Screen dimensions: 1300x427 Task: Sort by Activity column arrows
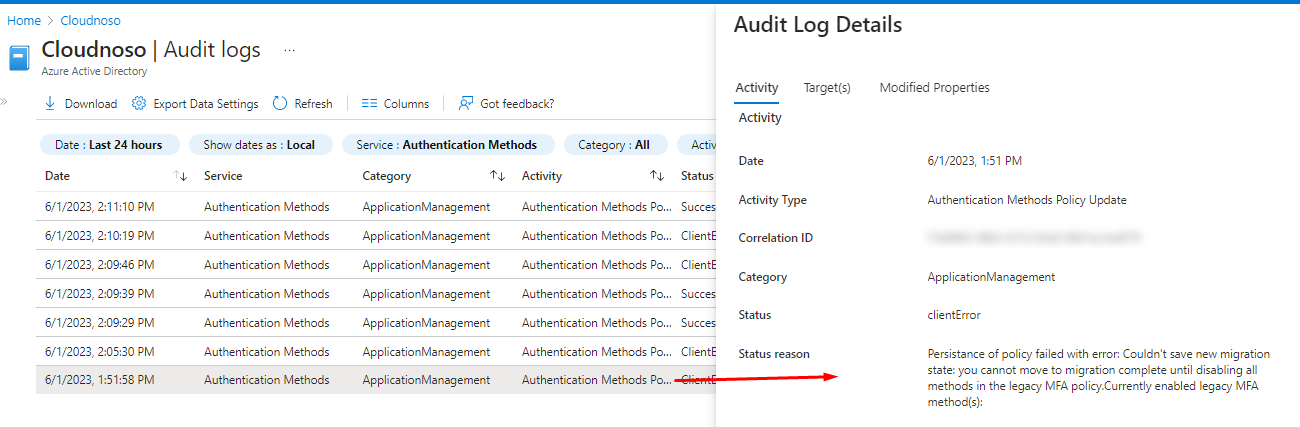pos(657,176)
